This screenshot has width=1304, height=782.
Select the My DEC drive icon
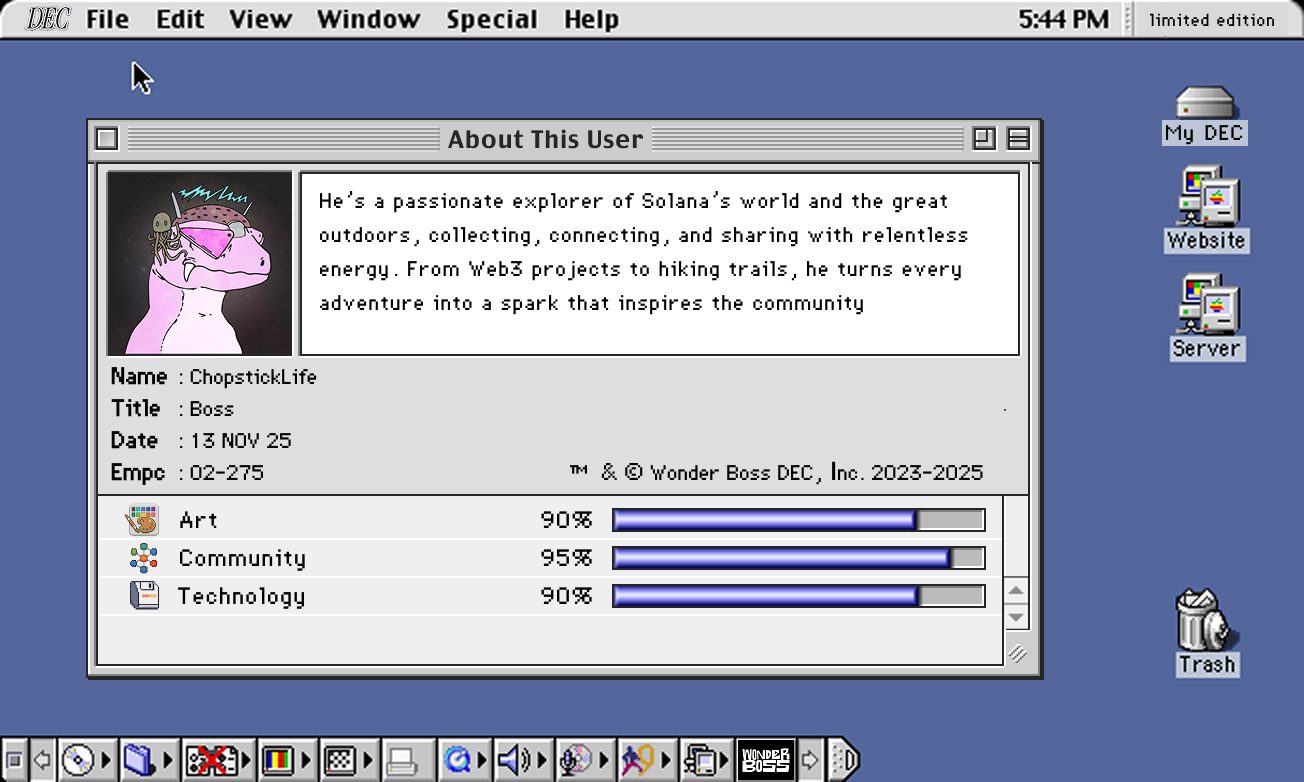pyautogui.click(x=1204, y=115)
